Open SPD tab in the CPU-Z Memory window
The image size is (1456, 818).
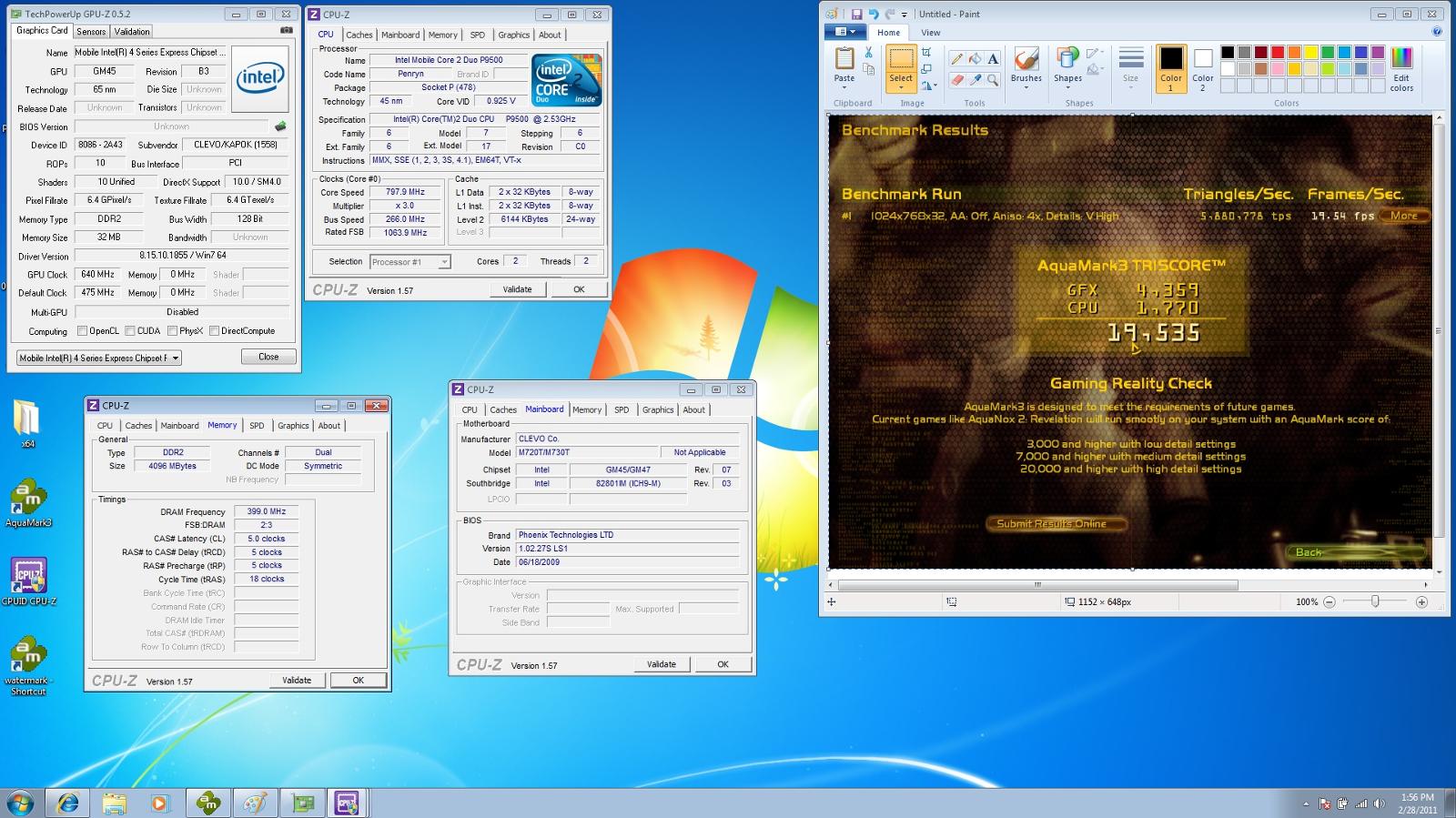pos(258,426)
